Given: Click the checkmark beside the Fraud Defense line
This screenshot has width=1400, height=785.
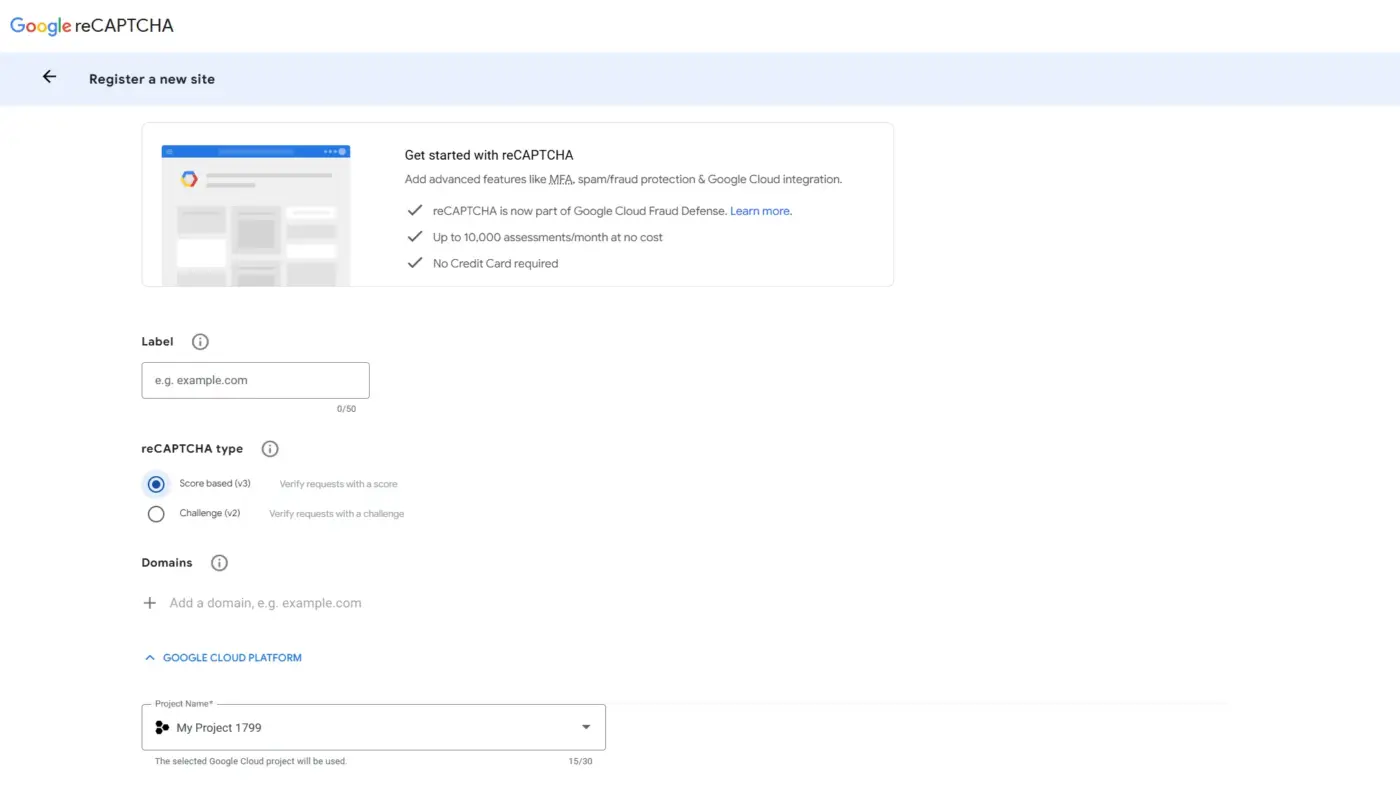Looking at the screenshot, I should point(414,211).
